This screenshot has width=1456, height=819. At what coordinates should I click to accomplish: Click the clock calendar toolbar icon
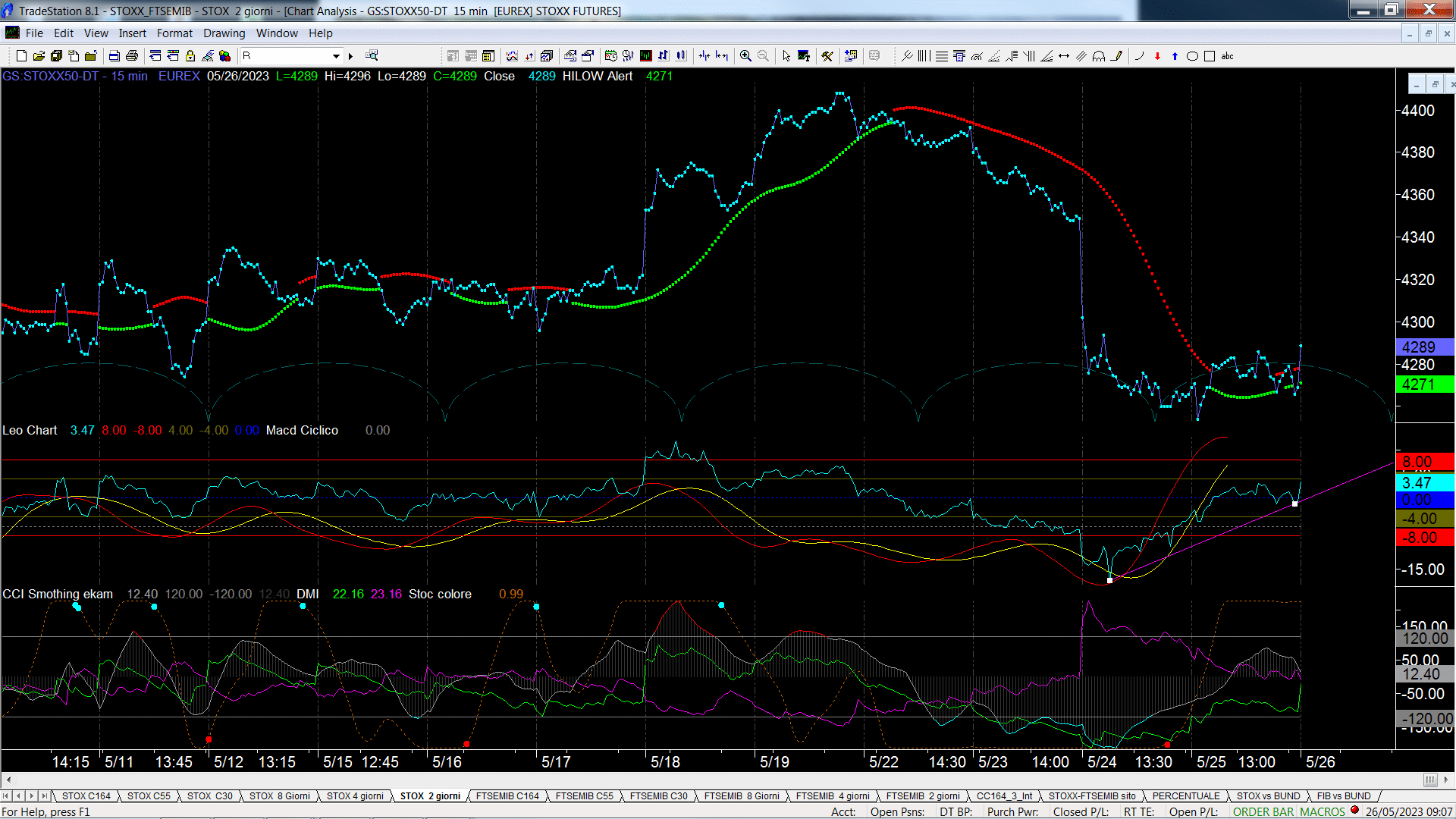point(610,55)
